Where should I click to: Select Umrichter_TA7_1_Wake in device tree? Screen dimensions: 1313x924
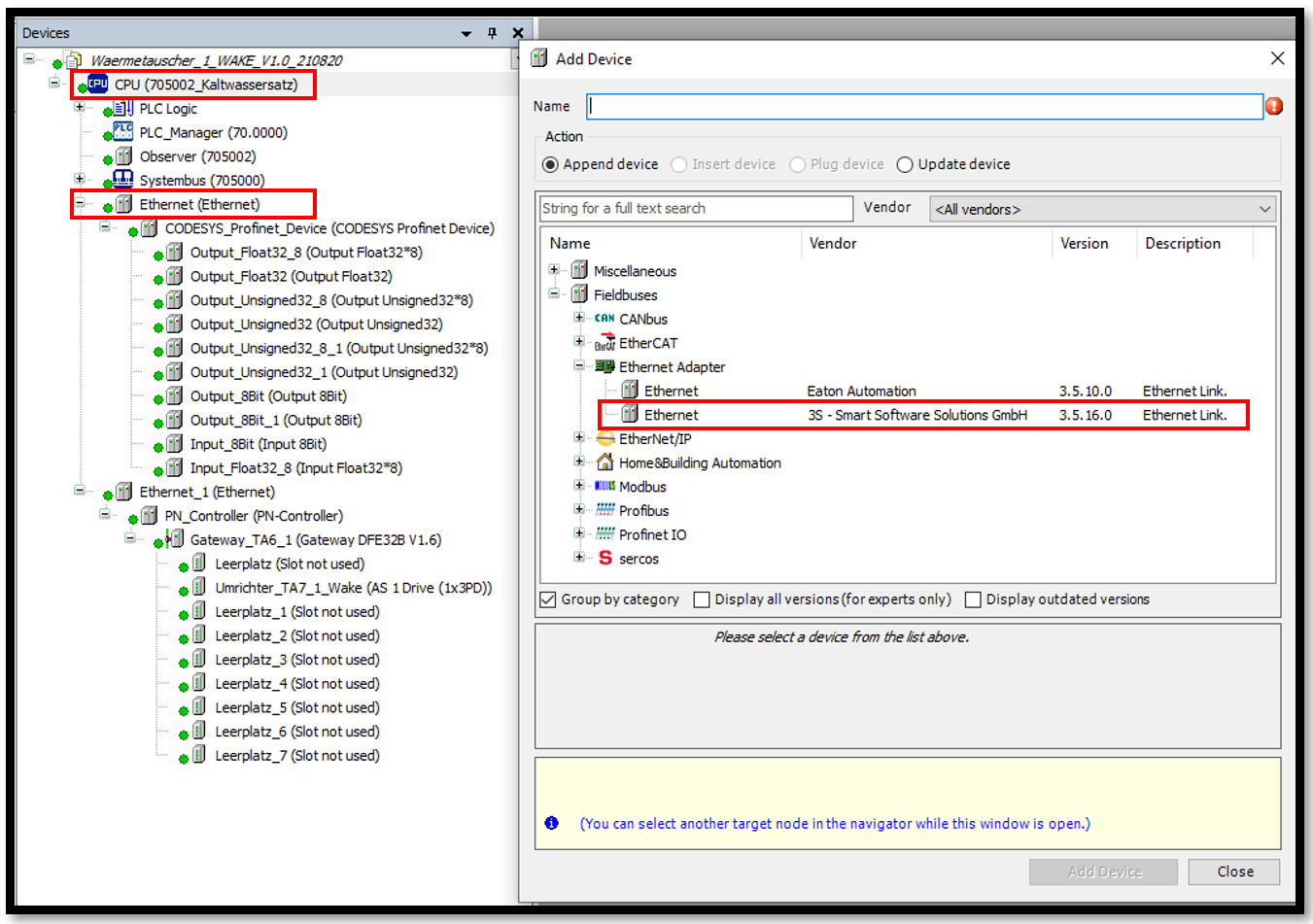click(353, 588)
